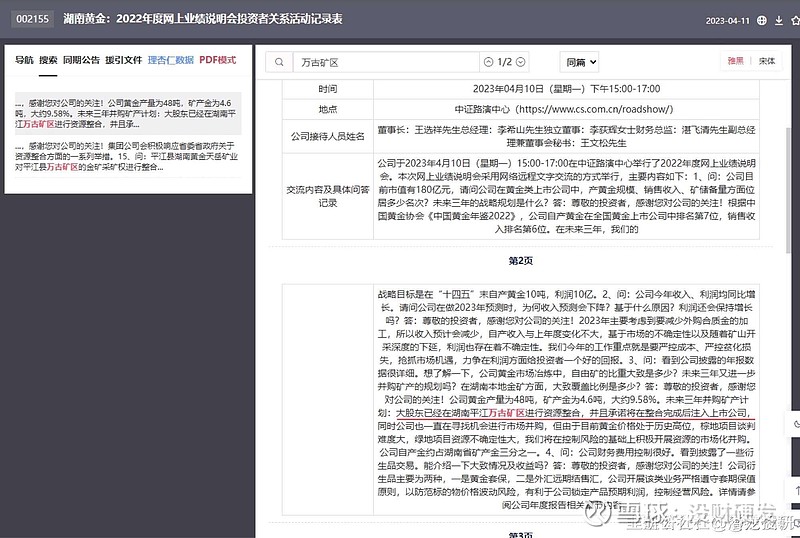This screenshot has height=538, width=800.
Task: Click the date 2023-04-11 in header
Action: click(728, 21)
